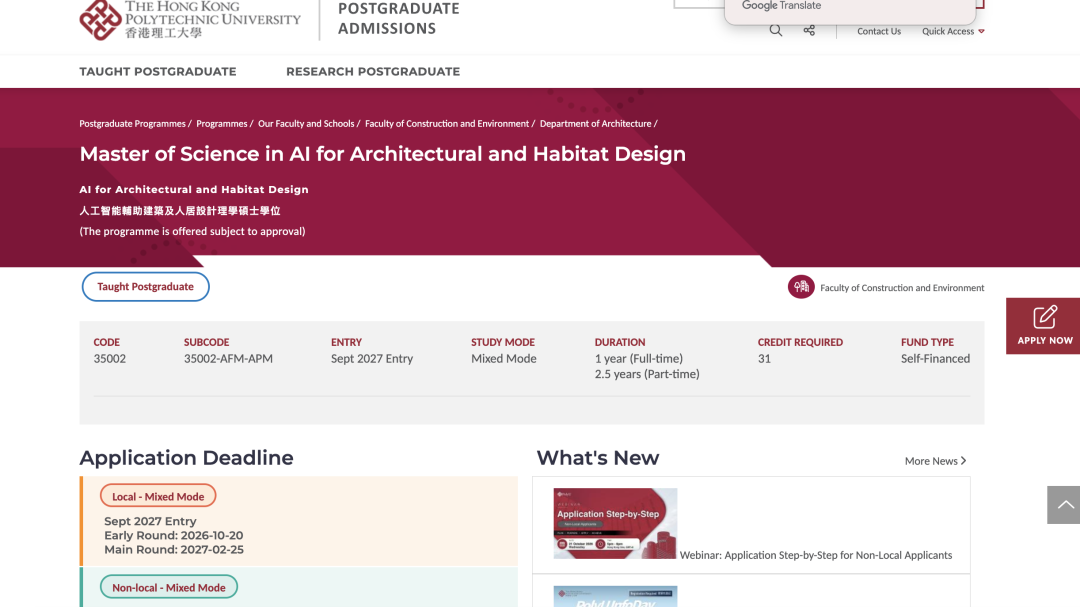Viewport: 1080px width, 607px height.
Task: Open the Webinar: Application Step-by-Step news link
Action: (816, 555)
